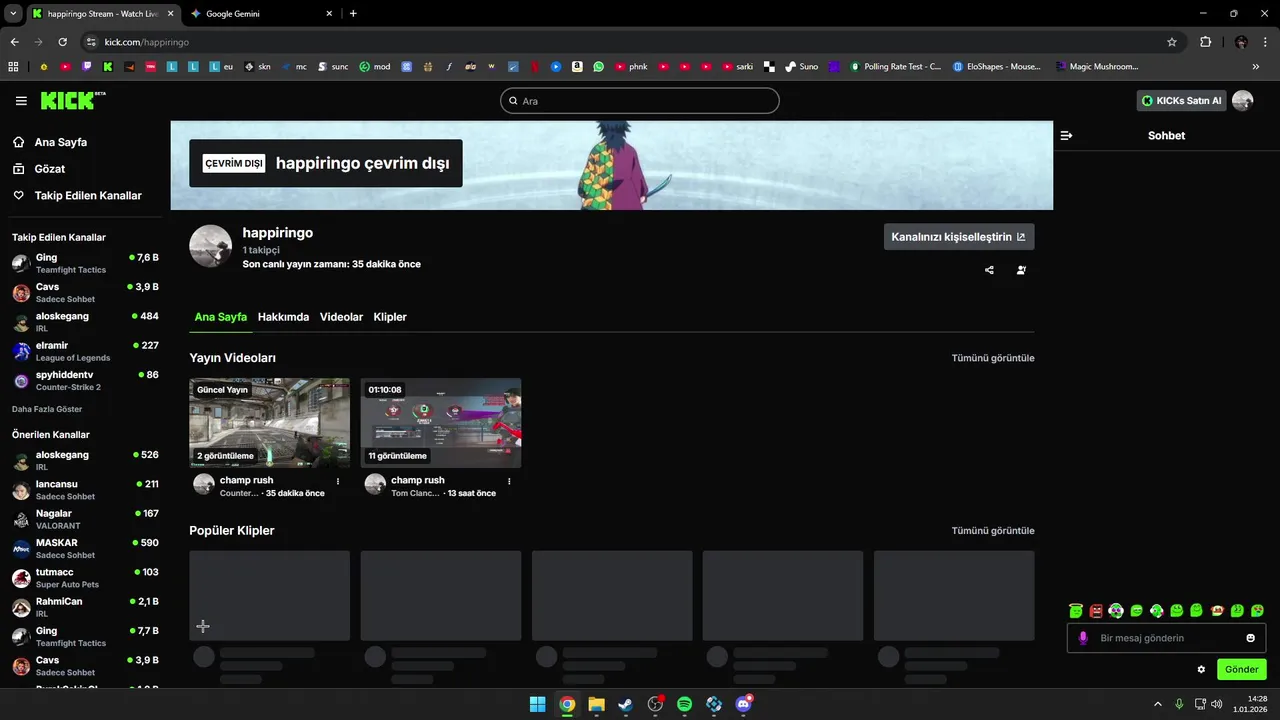Open the emoji picker in chat
1280x720 pixels.
[x=1251, y=638]
